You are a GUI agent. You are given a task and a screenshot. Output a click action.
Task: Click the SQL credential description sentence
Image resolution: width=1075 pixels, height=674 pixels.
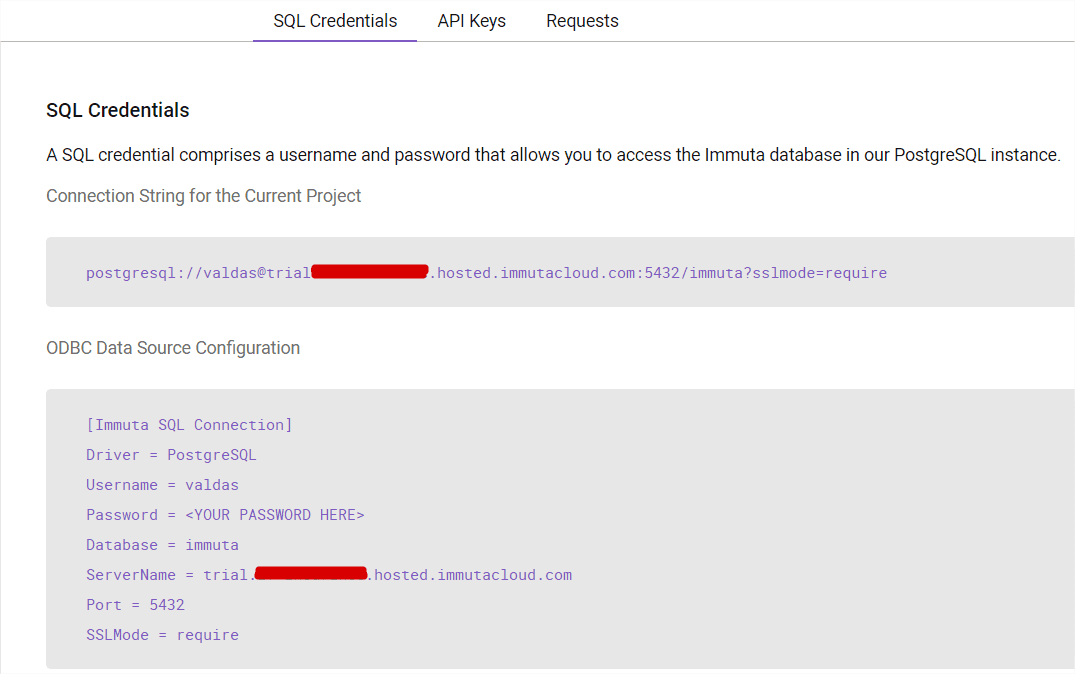pyautogui.click(x=553, y=156)
